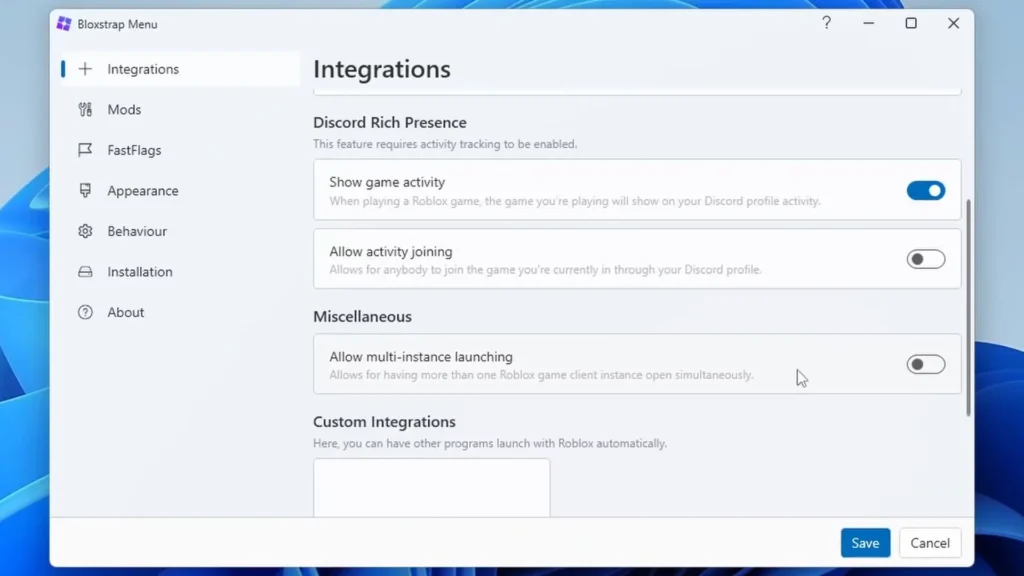Click the vertical scrollbar thumb
This screenshot has height=576, width=1024.
(x=968, y=307)
